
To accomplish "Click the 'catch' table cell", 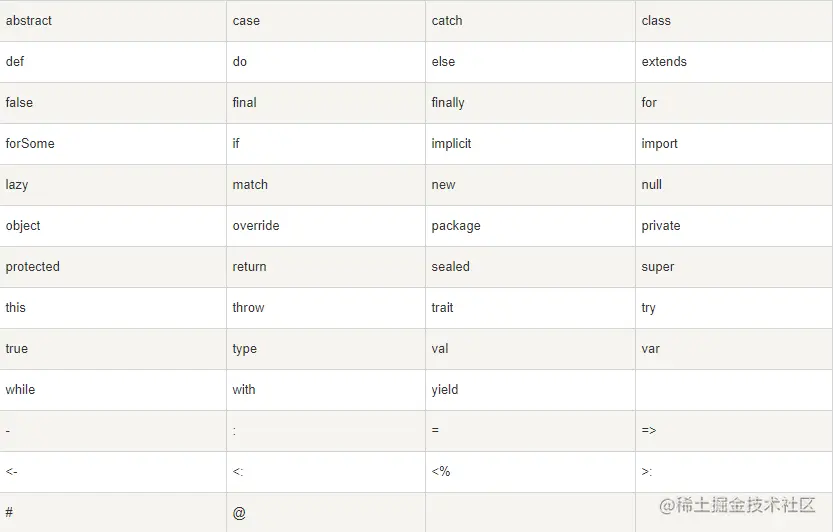I will tap(447, 21).
